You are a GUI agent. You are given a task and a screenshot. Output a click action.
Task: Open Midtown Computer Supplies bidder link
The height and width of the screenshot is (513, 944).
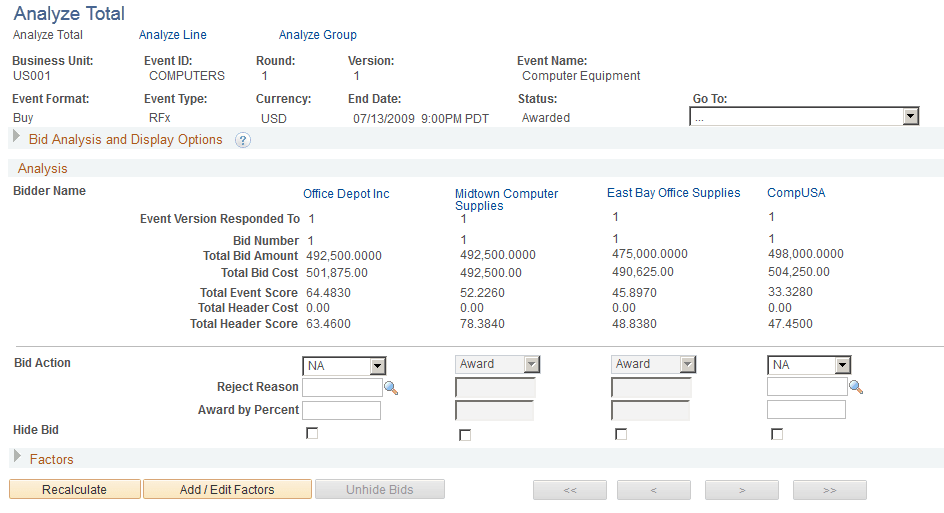pyautogui.click(x=506, y=199)
